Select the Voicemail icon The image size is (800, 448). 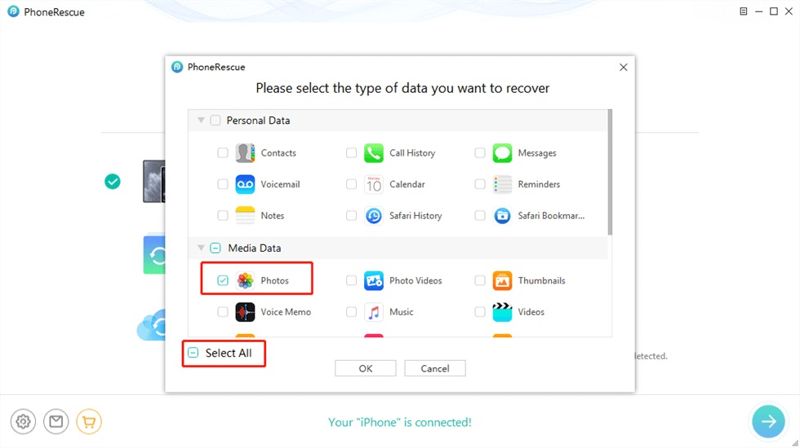pyautogui.click(x=245, y=184)
